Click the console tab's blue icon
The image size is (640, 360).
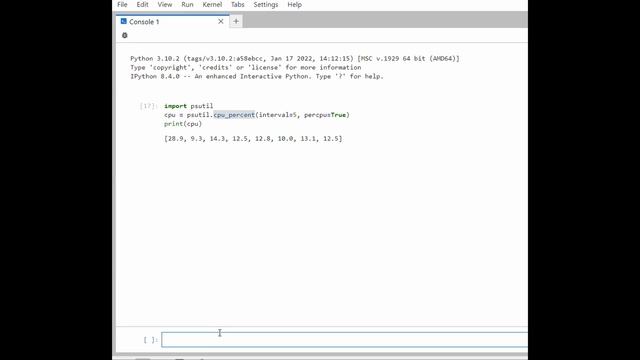click(124, 21)
